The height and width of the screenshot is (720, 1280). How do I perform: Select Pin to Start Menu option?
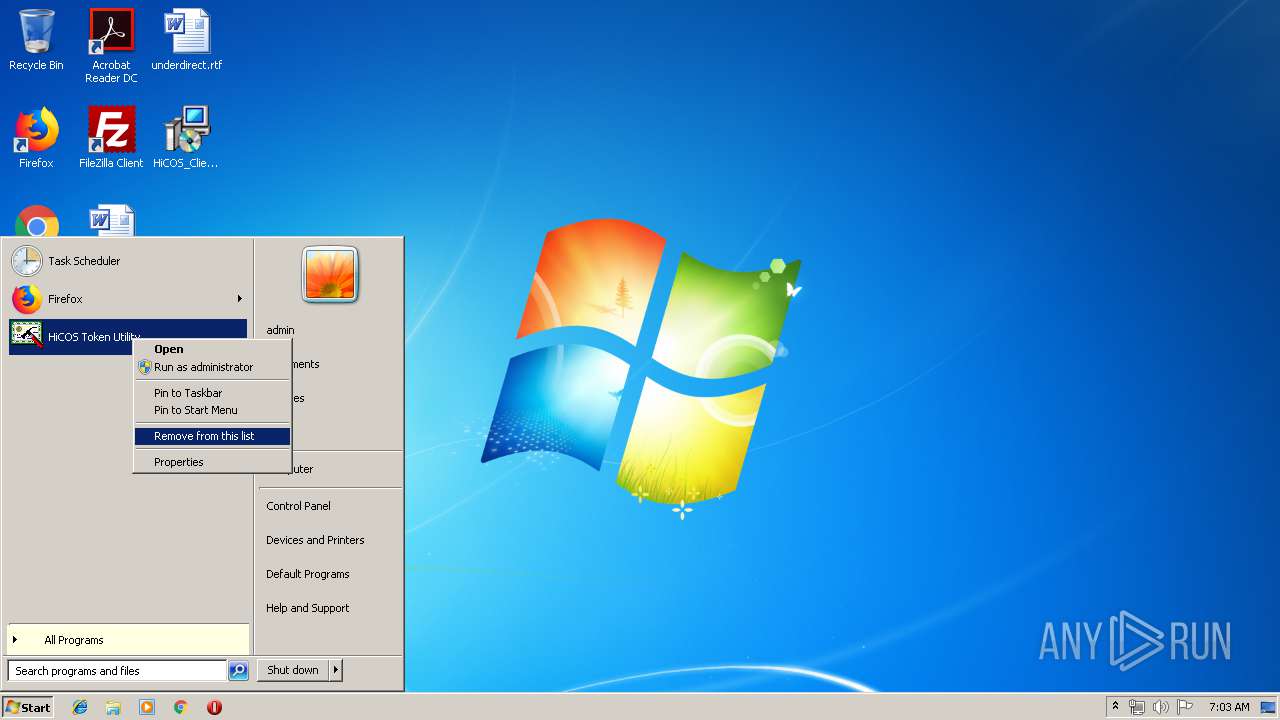[x=212, y=410]
